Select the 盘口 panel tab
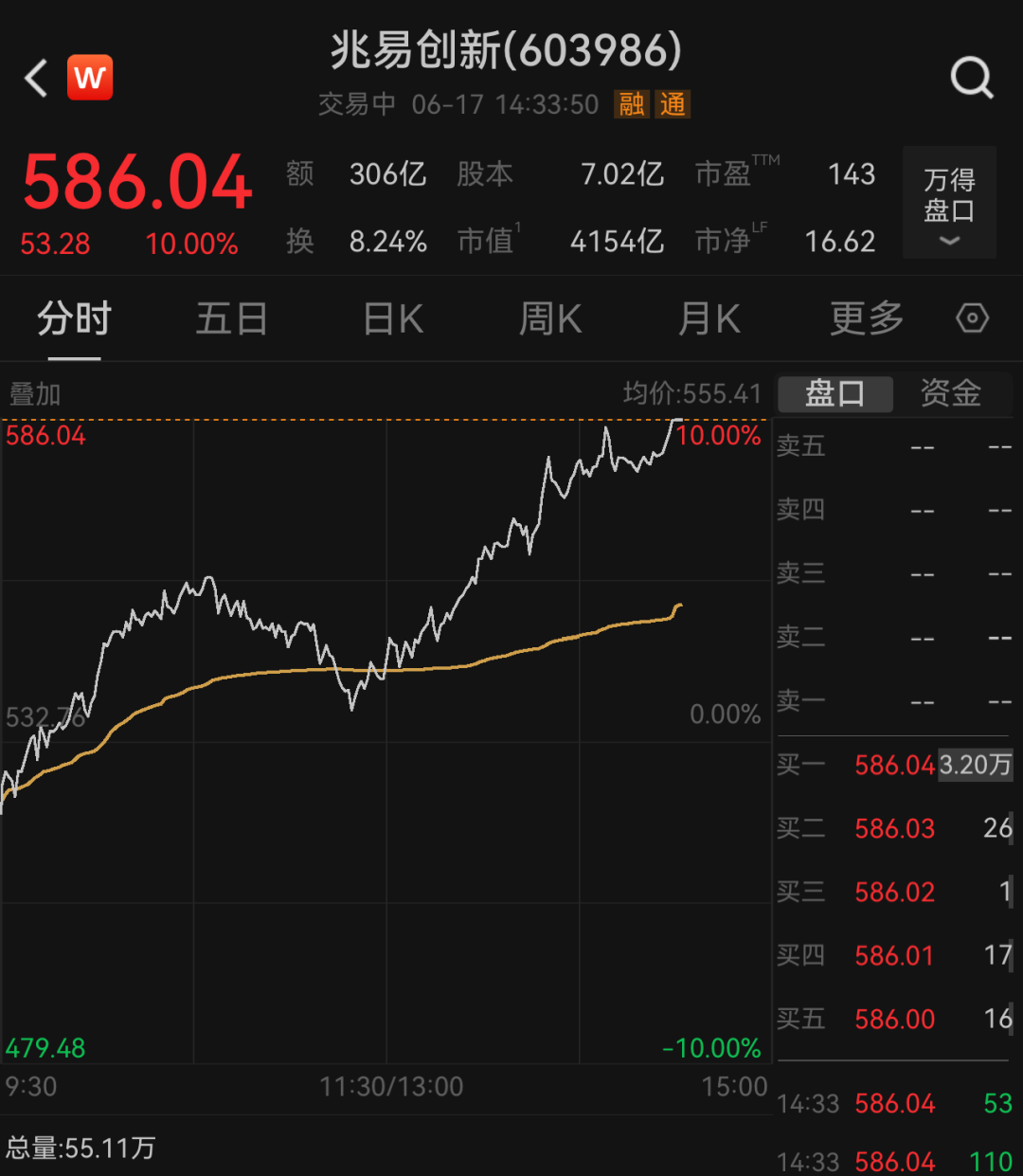Viewport: 1023px width, 1176px height. coord(835,393)
